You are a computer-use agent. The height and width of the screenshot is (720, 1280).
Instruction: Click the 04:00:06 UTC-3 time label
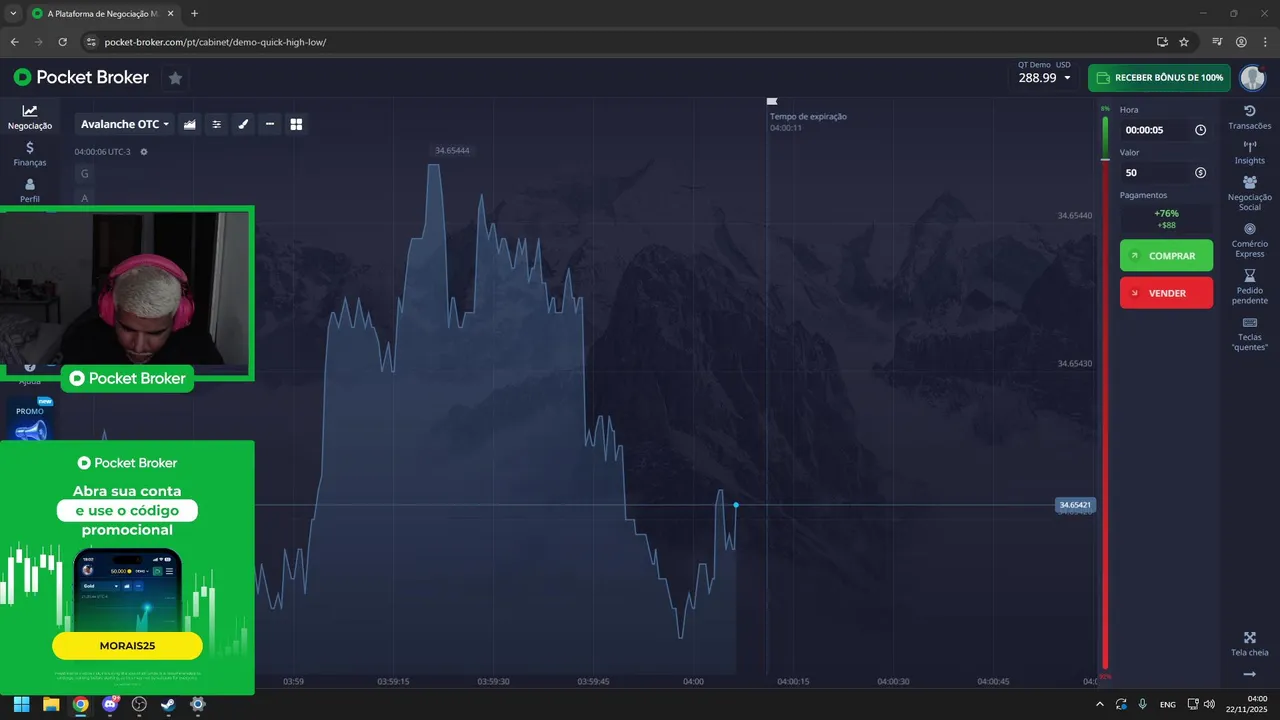(x=102, y=152)
